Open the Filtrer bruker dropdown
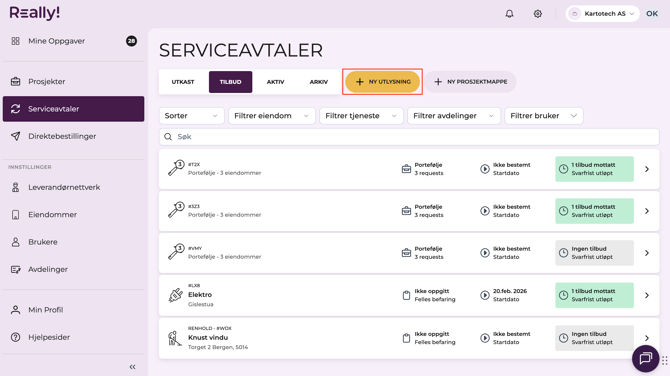 (x=544, y=116)
